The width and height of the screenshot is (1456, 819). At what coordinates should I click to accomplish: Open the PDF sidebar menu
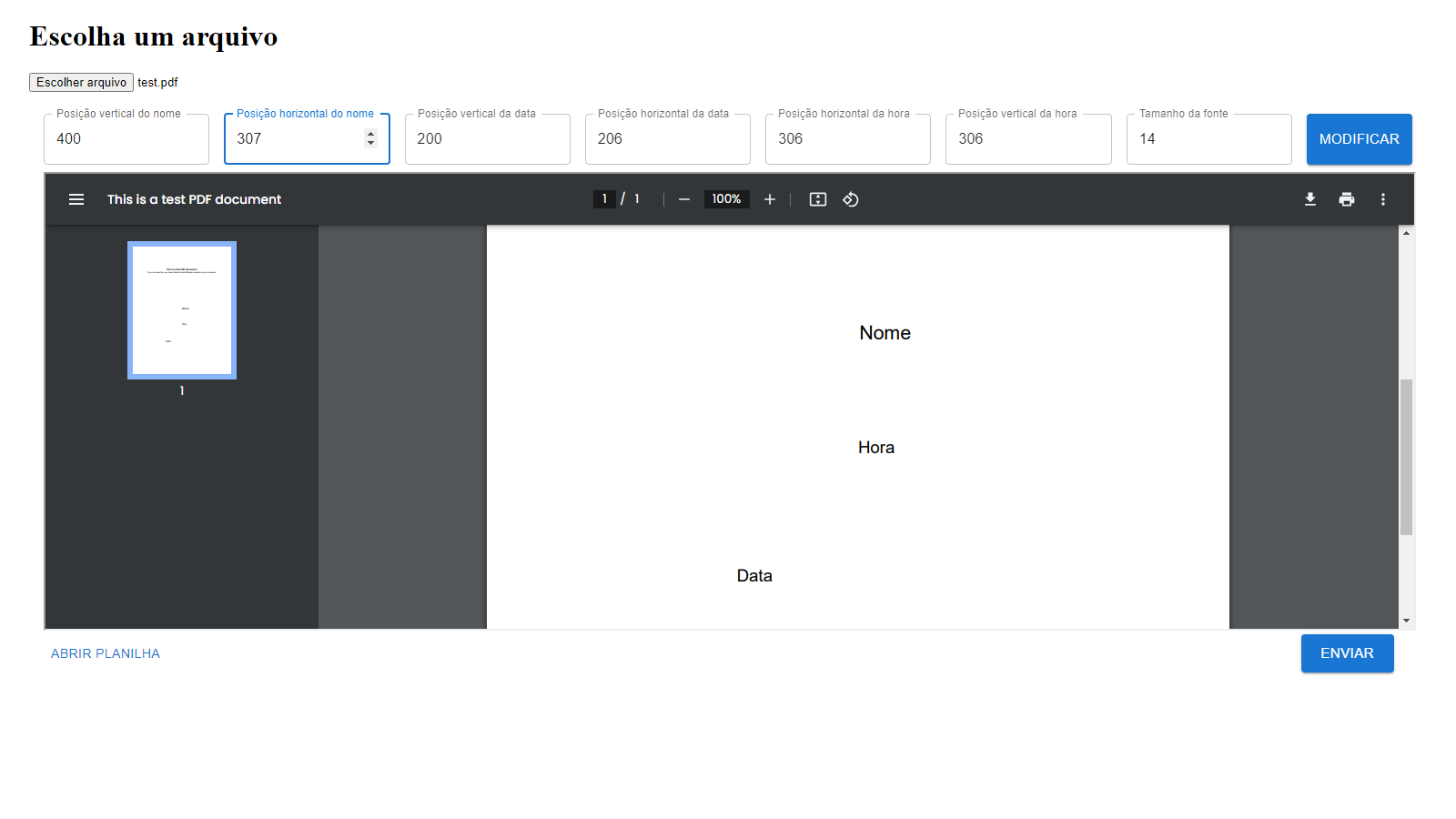click(x=76, y=199)
